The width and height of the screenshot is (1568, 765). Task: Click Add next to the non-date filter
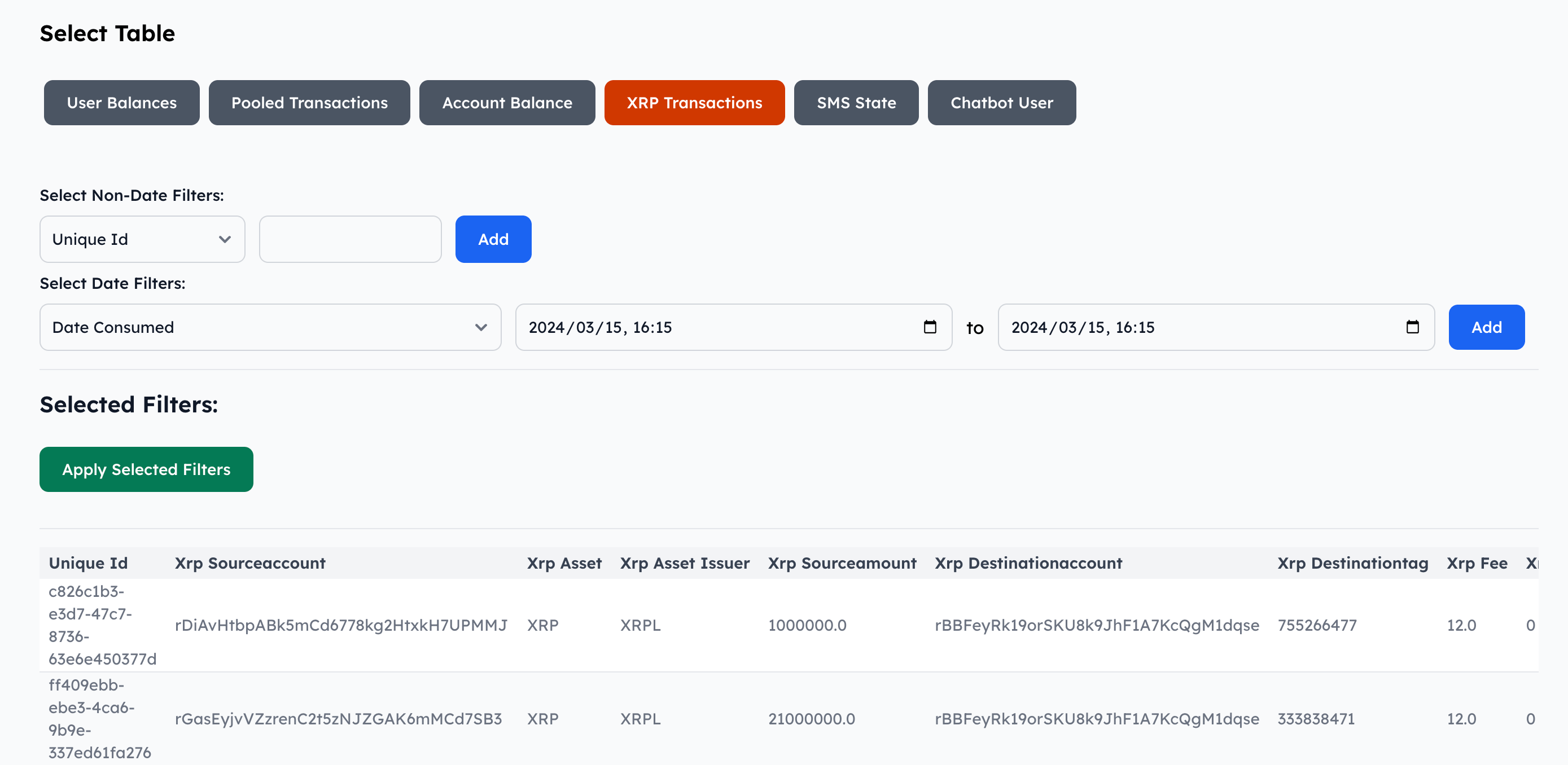pyautogui.click(x=493, y=239)
